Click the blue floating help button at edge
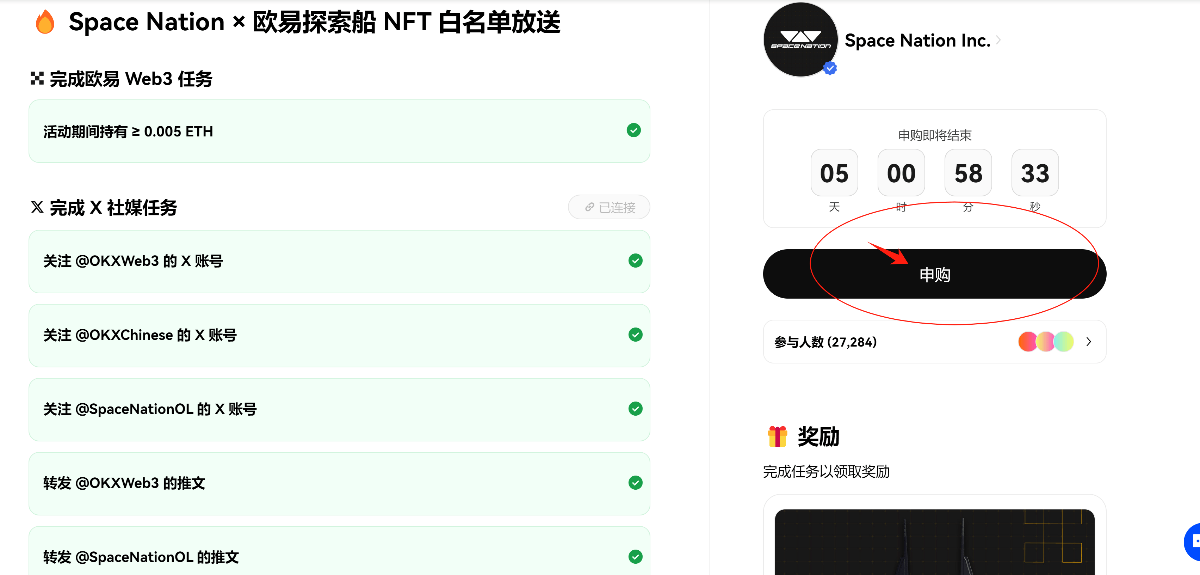 tap(1192, 542)
